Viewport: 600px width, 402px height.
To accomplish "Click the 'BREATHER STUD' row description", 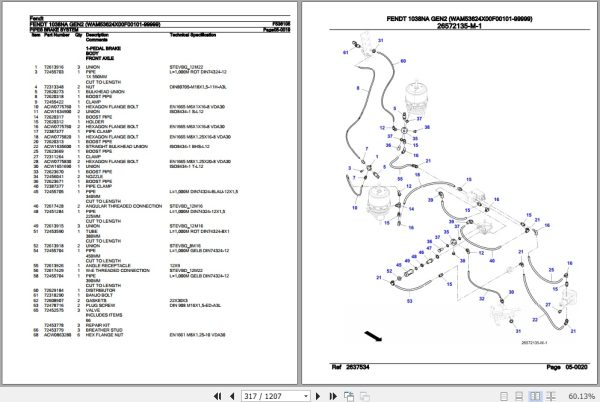I will pyautogui.click(x=104, y=330).
